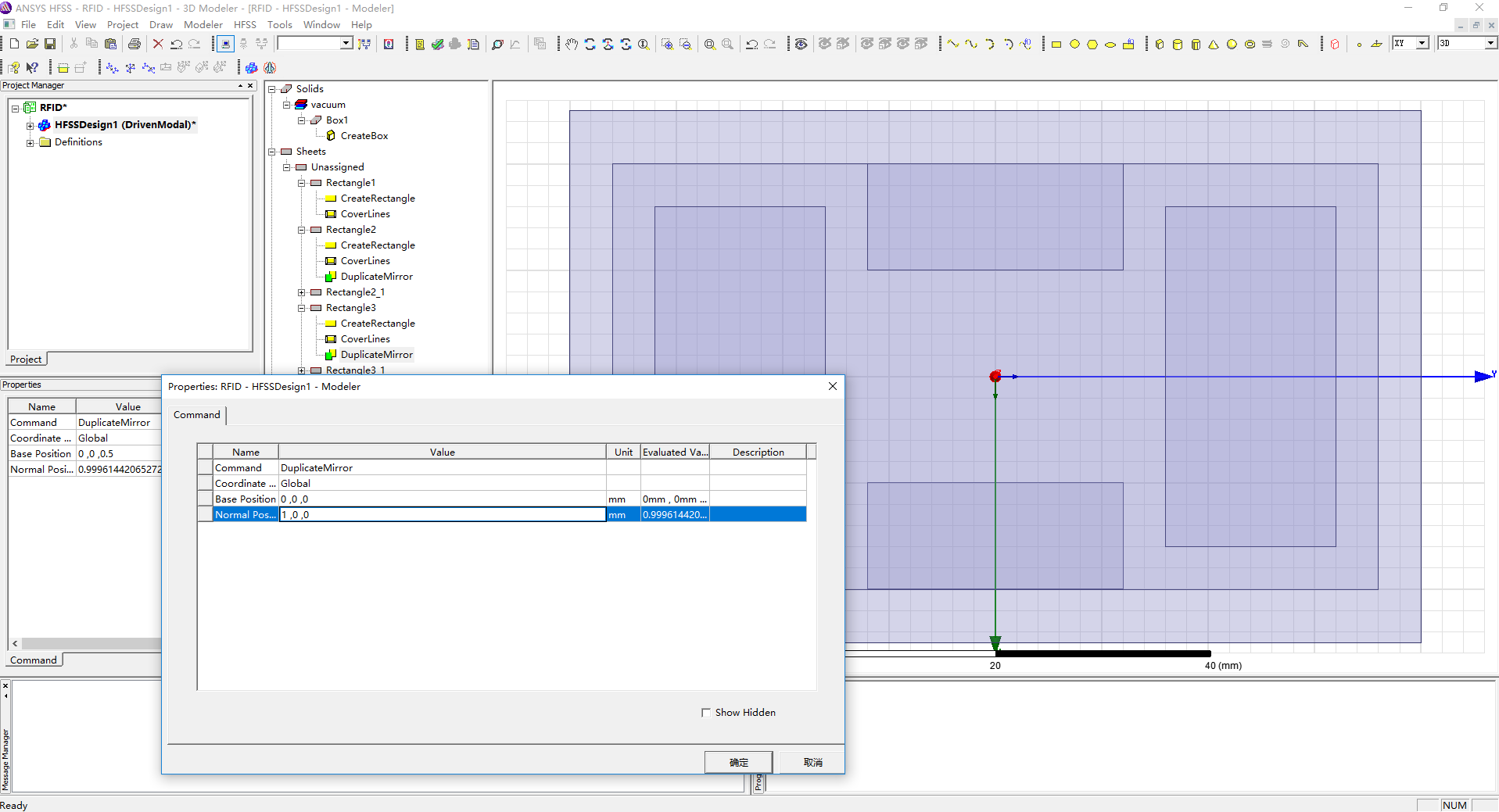Click the 取消 (Cancel) button
Viewport: 1499px width, 812px height.
[x=812, y=762]
